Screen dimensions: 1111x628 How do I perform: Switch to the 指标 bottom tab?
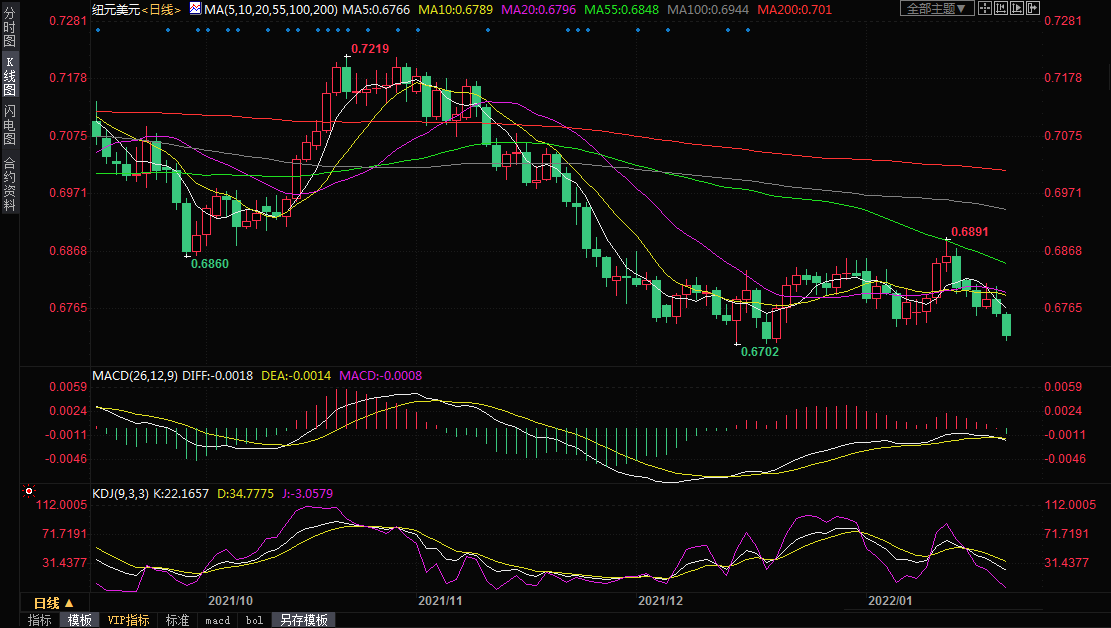pos(40,620)
